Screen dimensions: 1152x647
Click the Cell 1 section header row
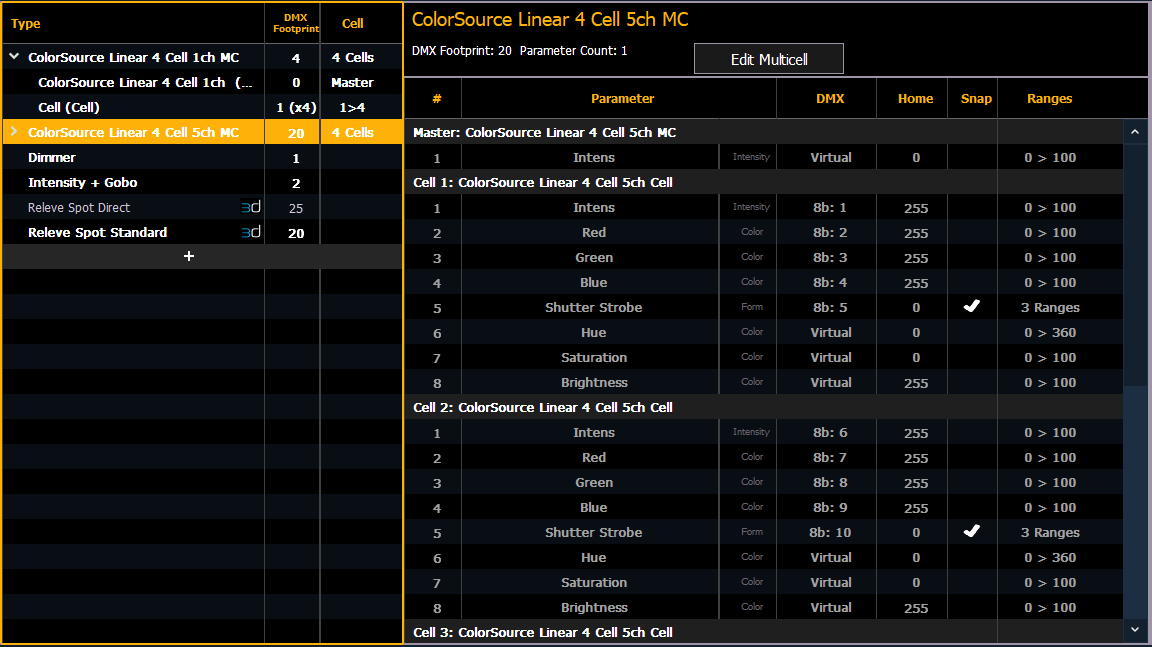tap(764, 182)
